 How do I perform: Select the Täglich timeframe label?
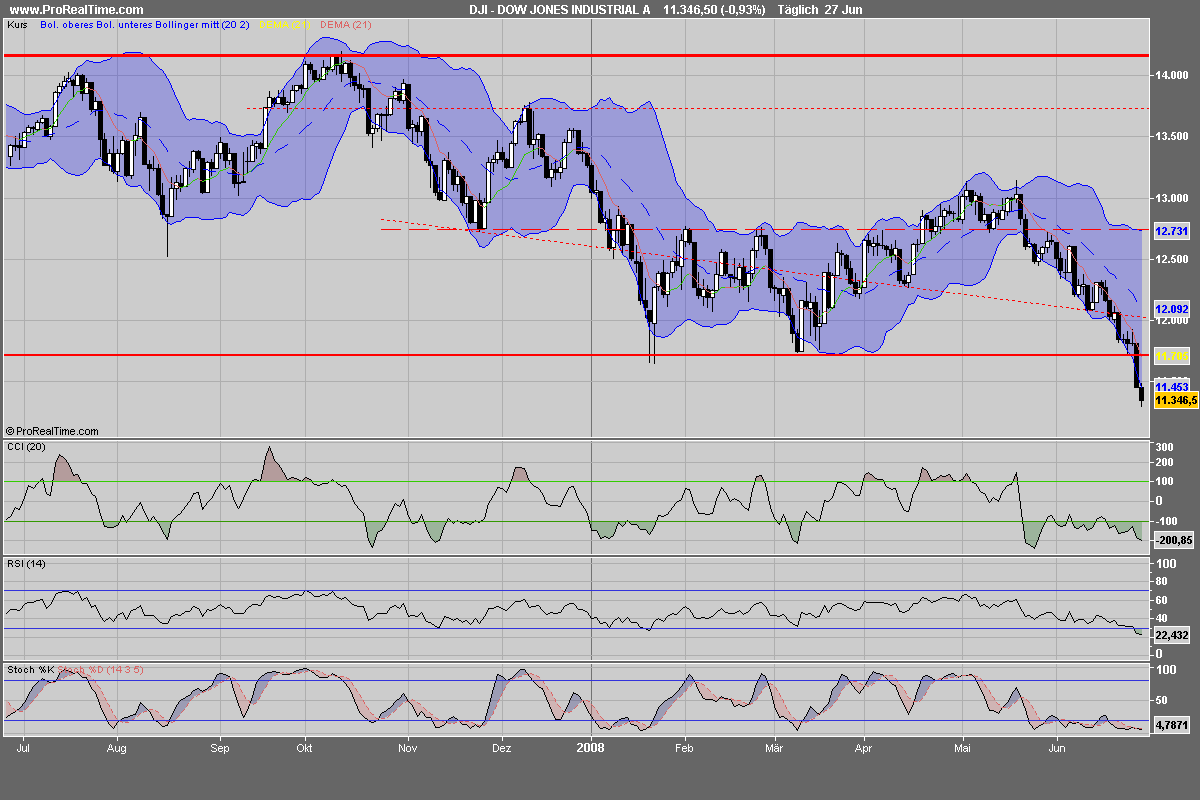(x=798, y=9)
